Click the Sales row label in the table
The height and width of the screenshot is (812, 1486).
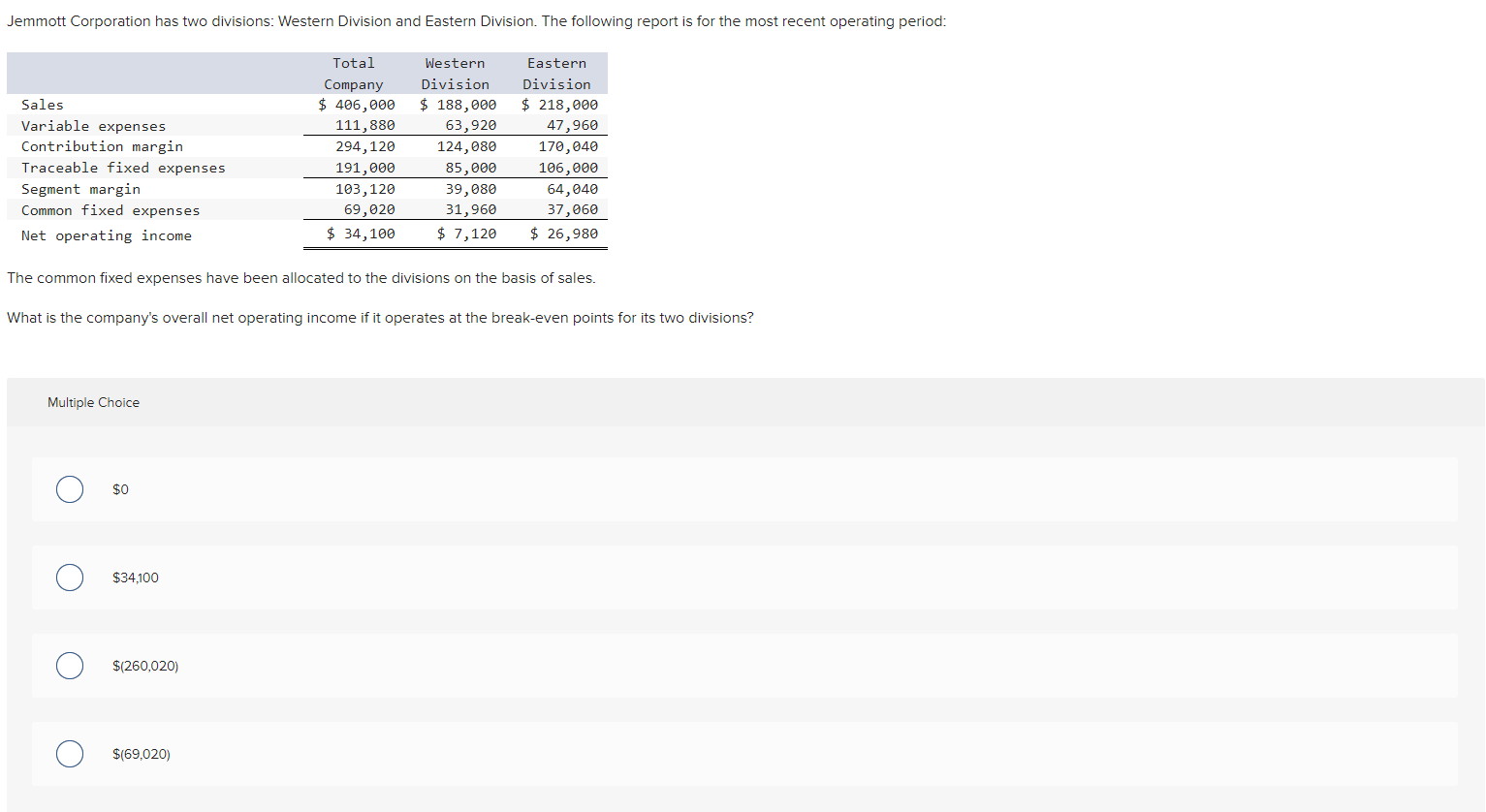43,105
